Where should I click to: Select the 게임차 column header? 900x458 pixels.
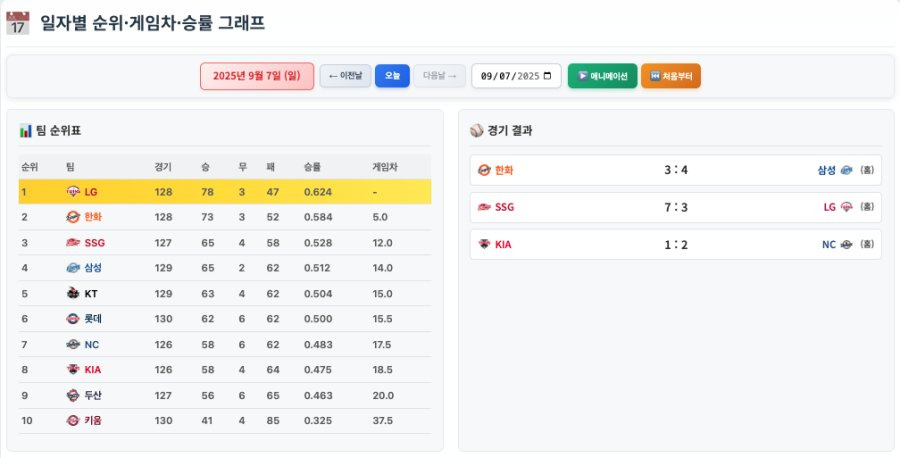pyautogui.click(x=385, y=167)
